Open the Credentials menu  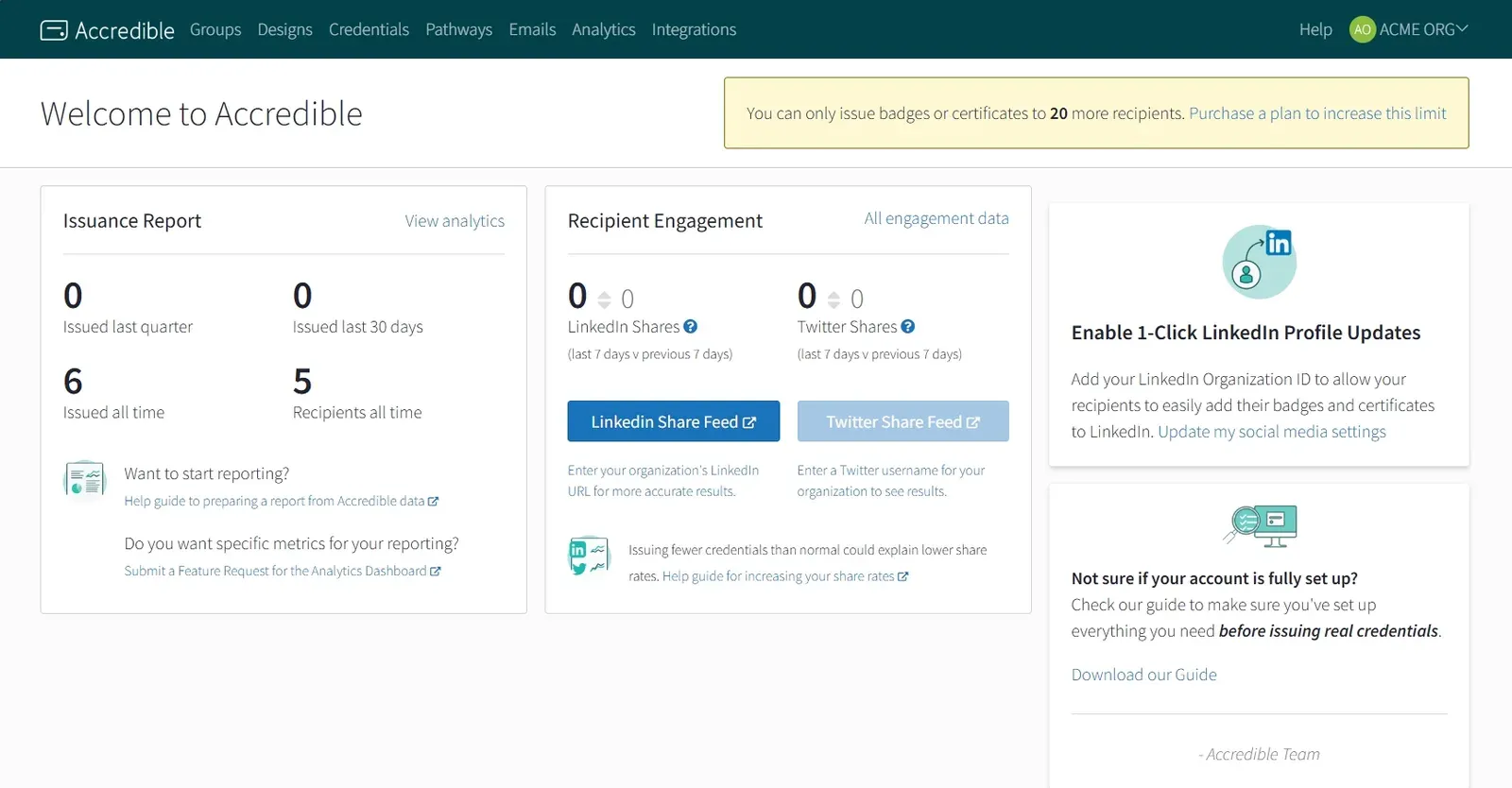tap(369, 29)
